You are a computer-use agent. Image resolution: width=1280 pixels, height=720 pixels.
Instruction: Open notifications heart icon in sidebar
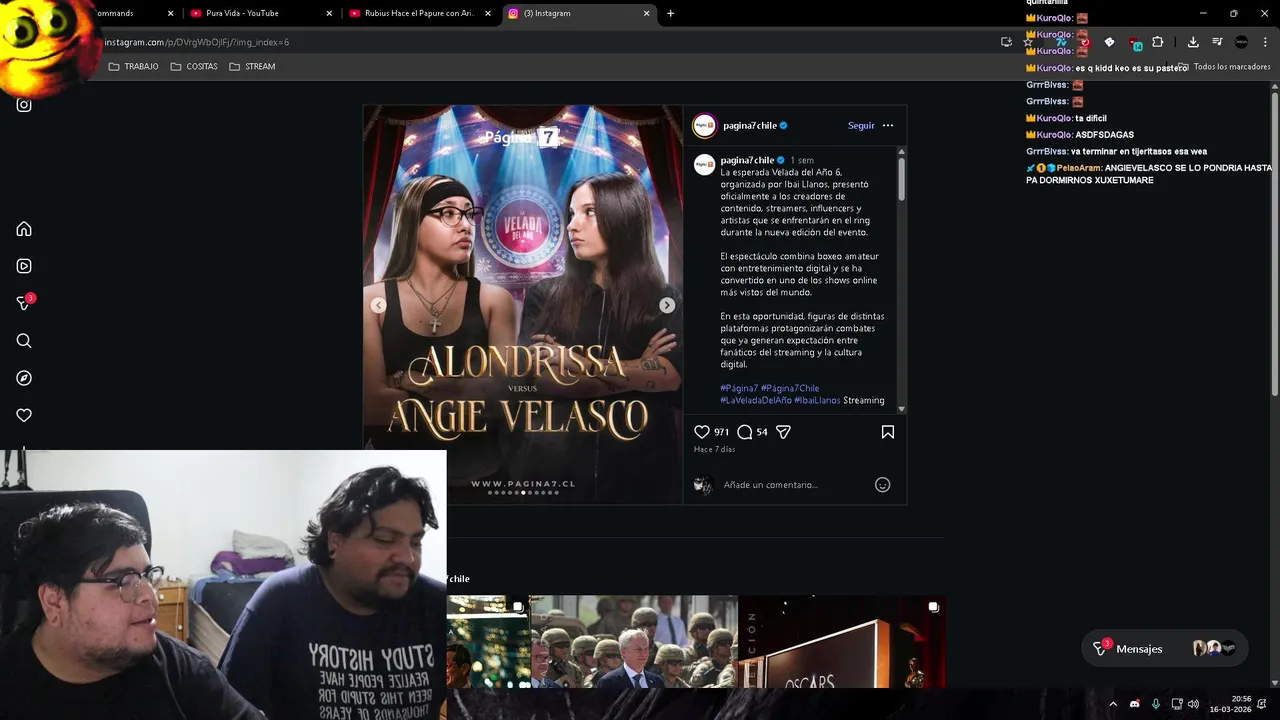point(24,415)
